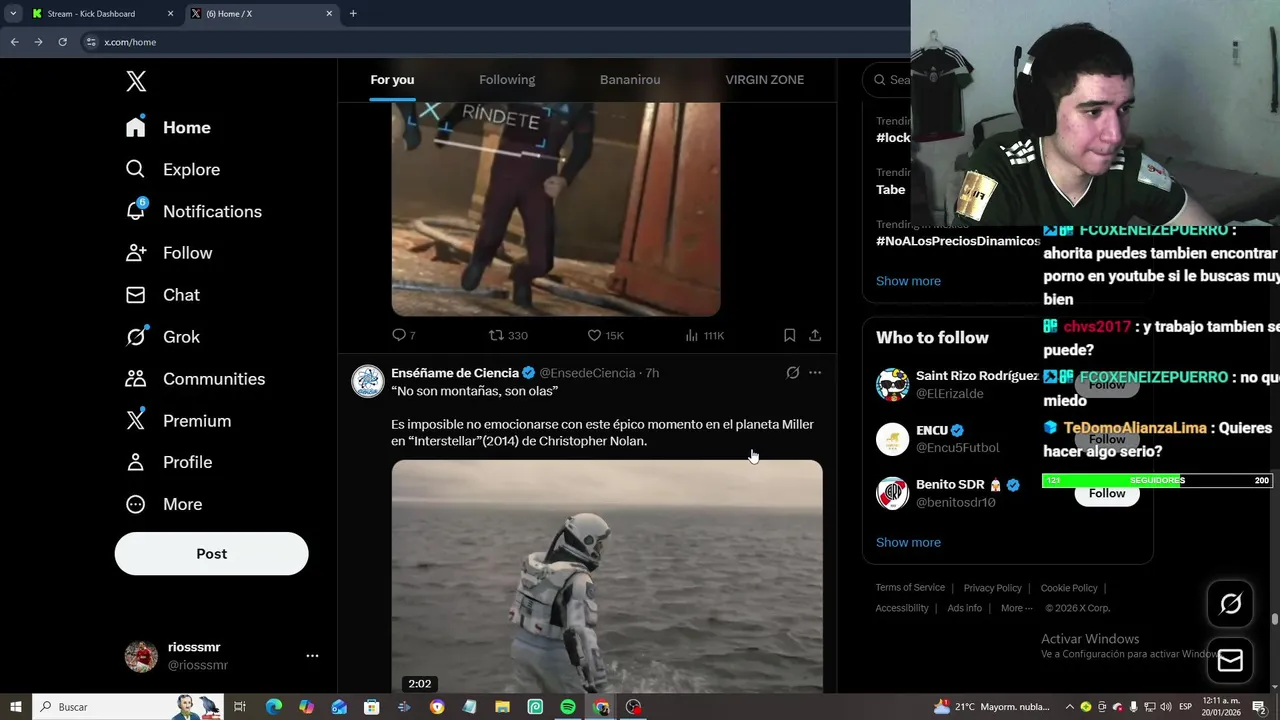The height and width of the screenshot is (720, 1280).
Task: Follow Benito SDR
Action: tap(1107, 493)
